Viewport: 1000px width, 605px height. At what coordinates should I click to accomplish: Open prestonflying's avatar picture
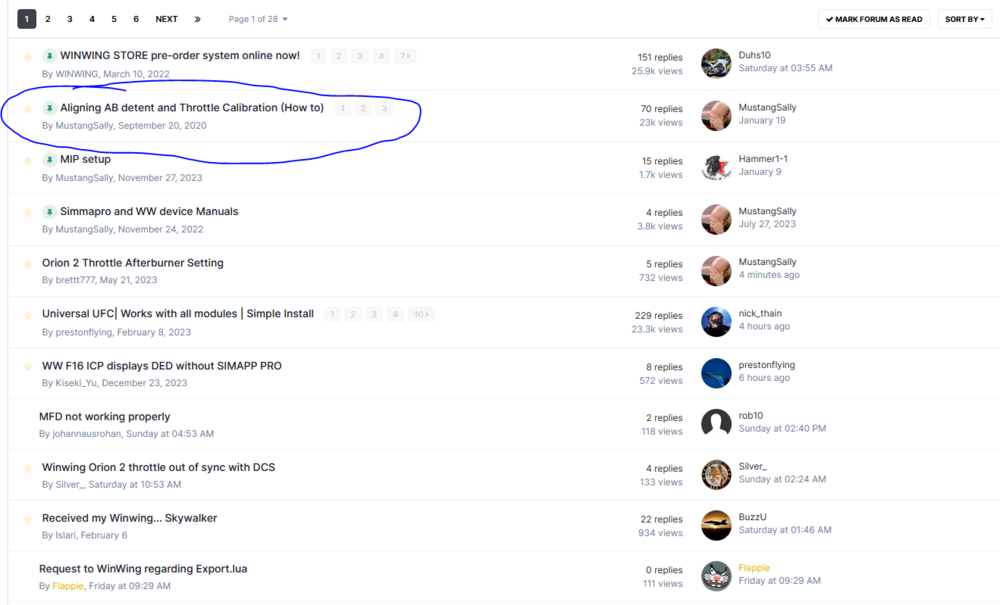point(716,373)
